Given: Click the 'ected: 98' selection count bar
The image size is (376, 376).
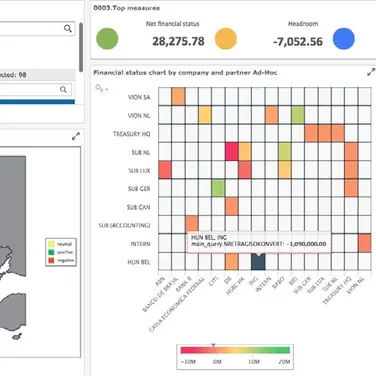Looking at the screenshot, I should [x=37, y=75].
